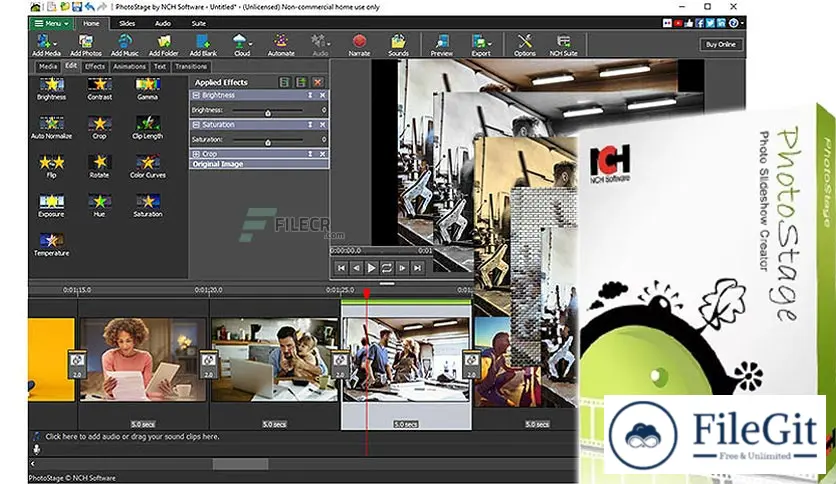Switch to the Slides ribbon tab
836x484 pixels.
coord(127,23)
